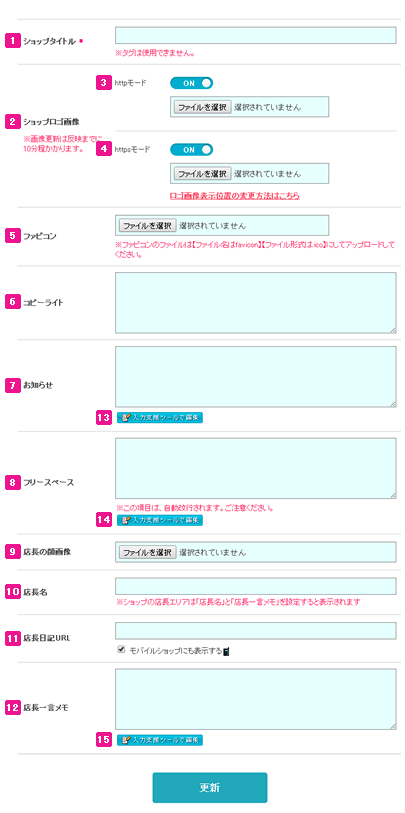This screenshot has width=405, height=813.
Task: Click the ショップタイトル text input field
Action: [256, 36]
